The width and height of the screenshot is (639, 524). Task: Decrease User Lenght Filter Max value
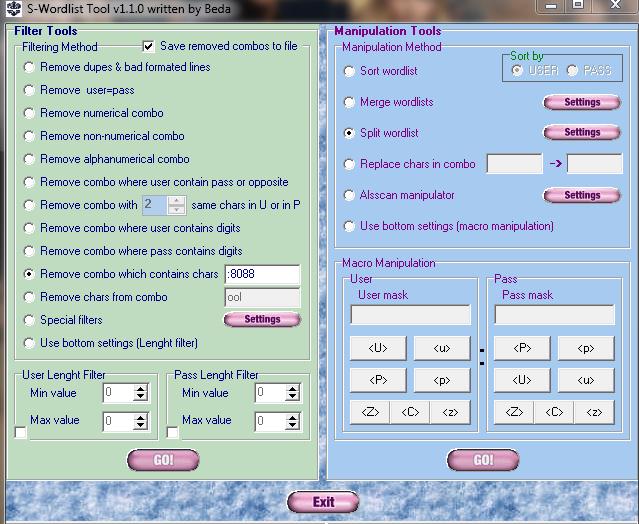(x=141, y=426)
